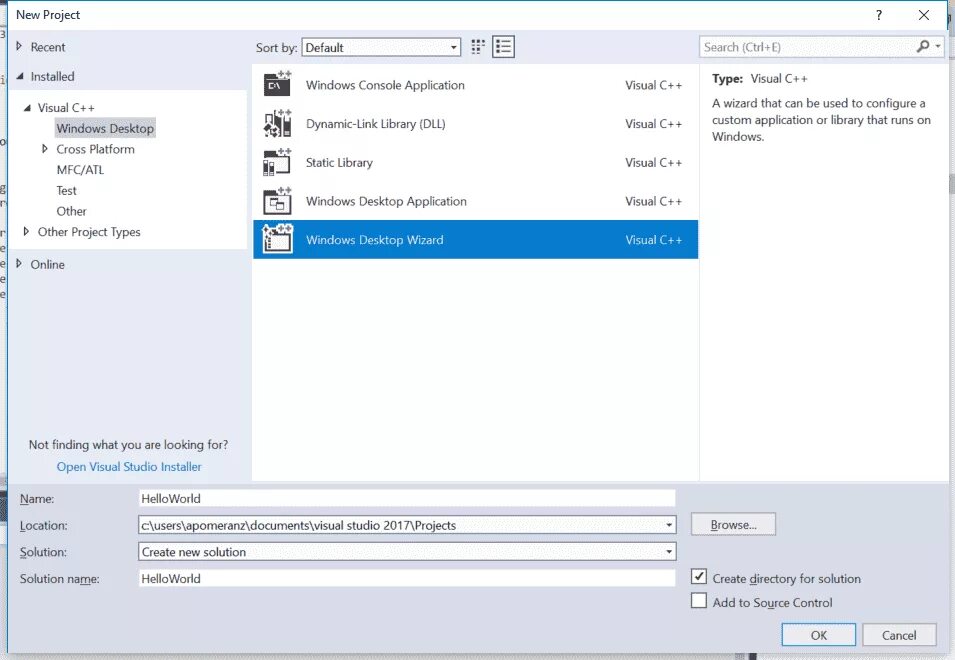
Task: Select MFC/ATL category
Action: coord(80,170)
